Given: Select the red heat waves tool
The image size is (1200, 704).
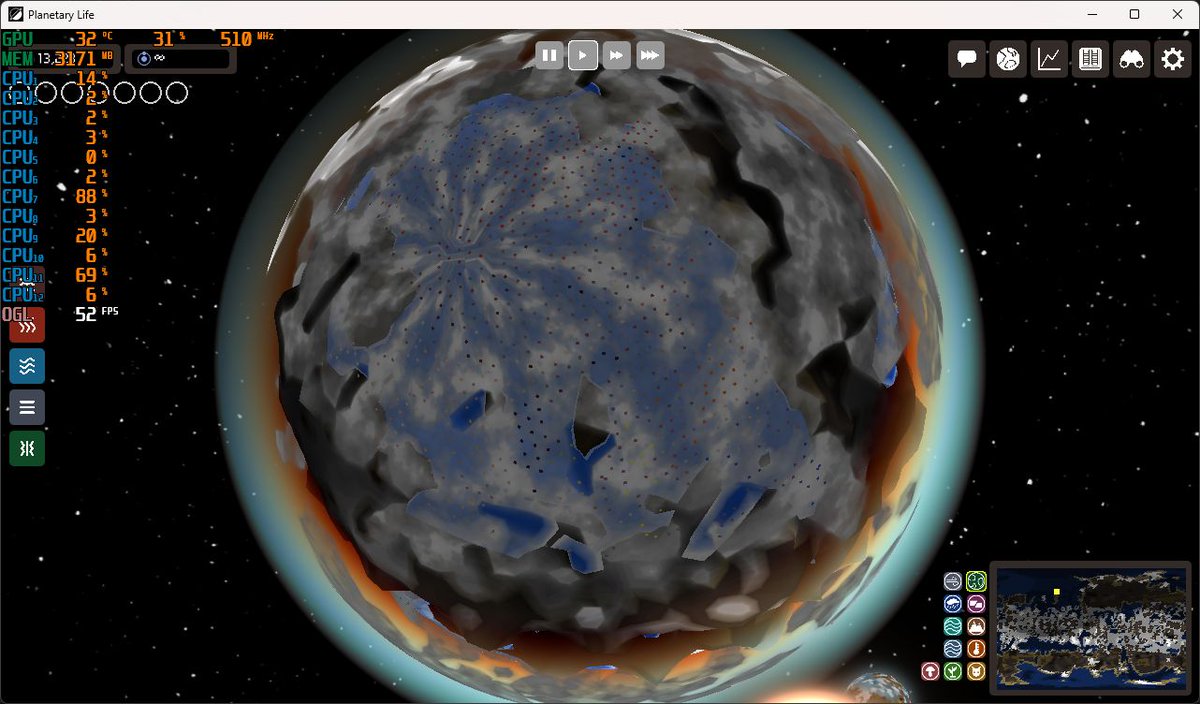Looking at the screenshot, I should tap(27, 326).
